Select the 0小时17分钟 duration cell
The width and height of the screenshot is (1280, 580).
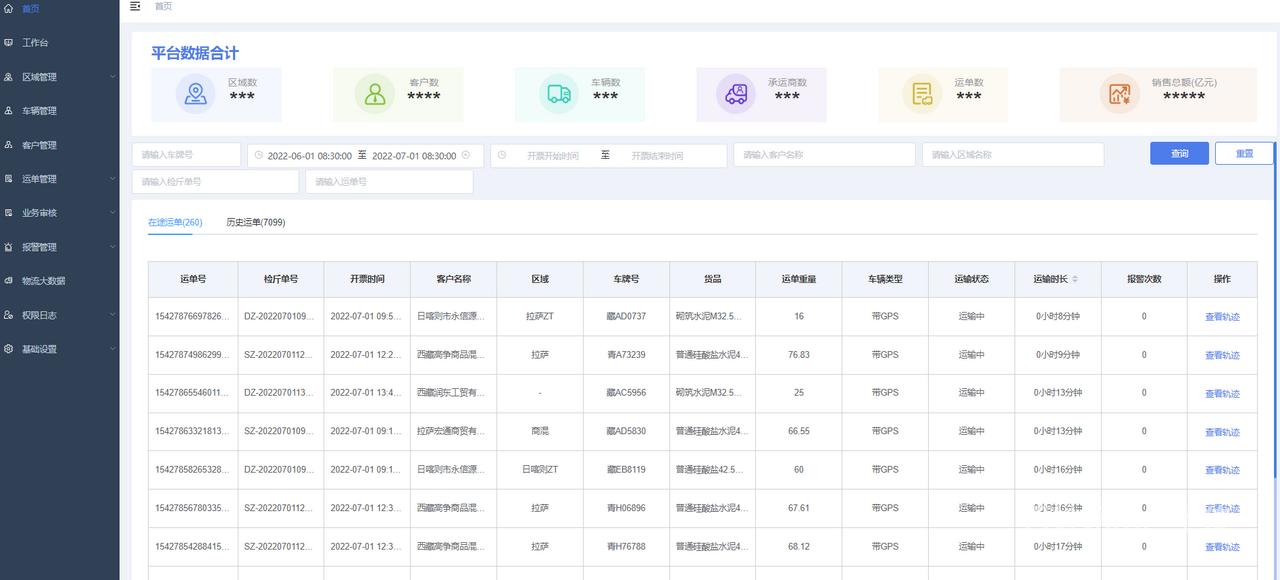coord(1058,546)
